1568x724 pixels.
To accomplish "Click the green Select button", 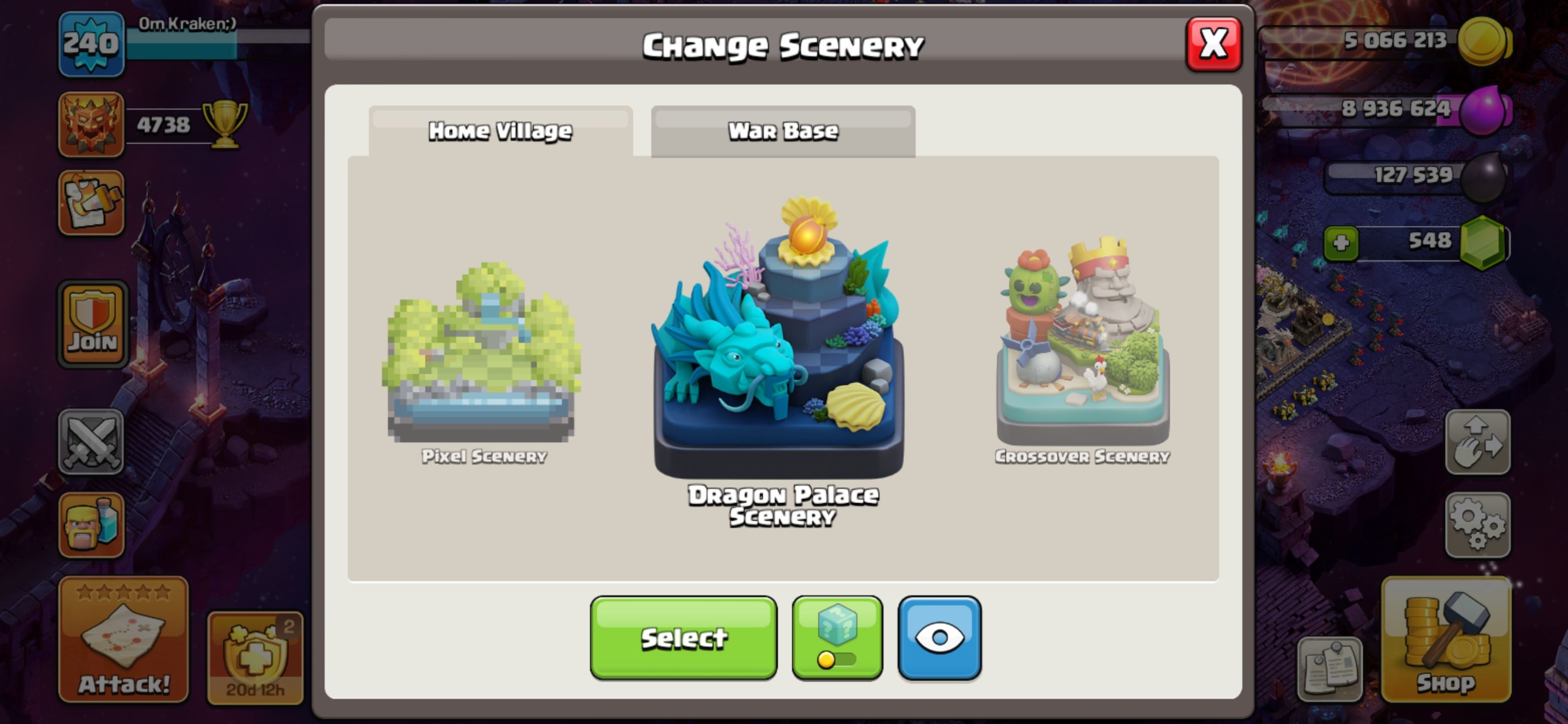I will pyautogui.click(x=683, y=638).
